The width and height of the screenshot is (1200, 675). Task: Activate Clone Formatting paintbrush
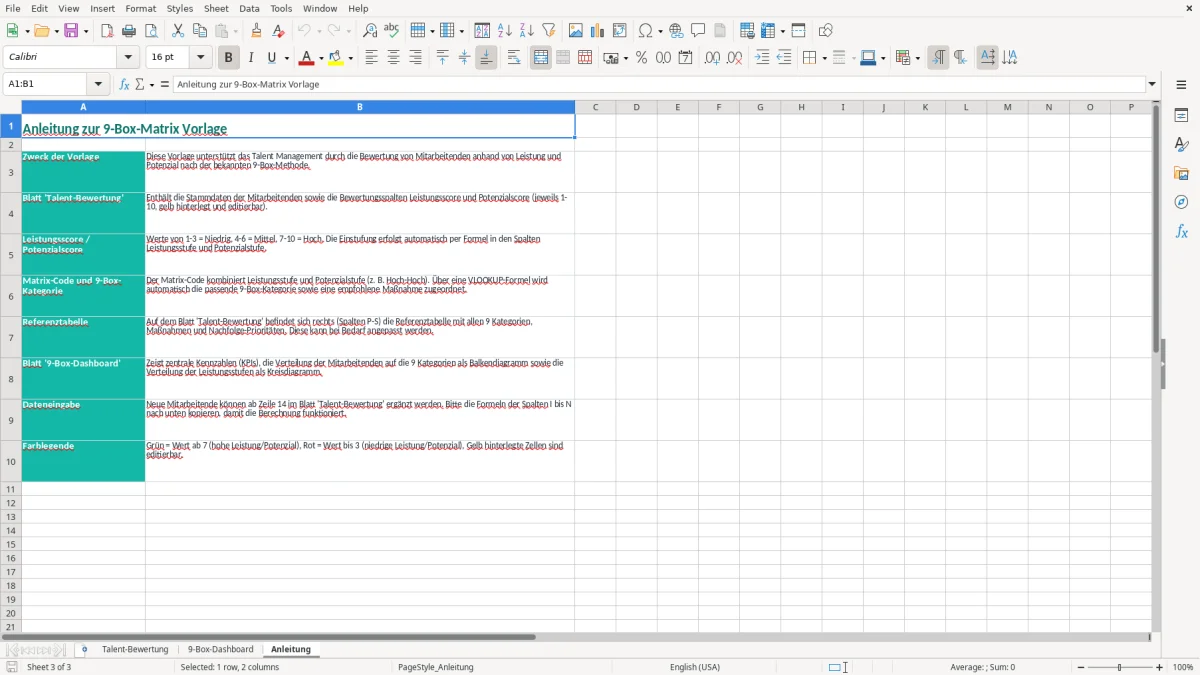[x=257, y=31]
